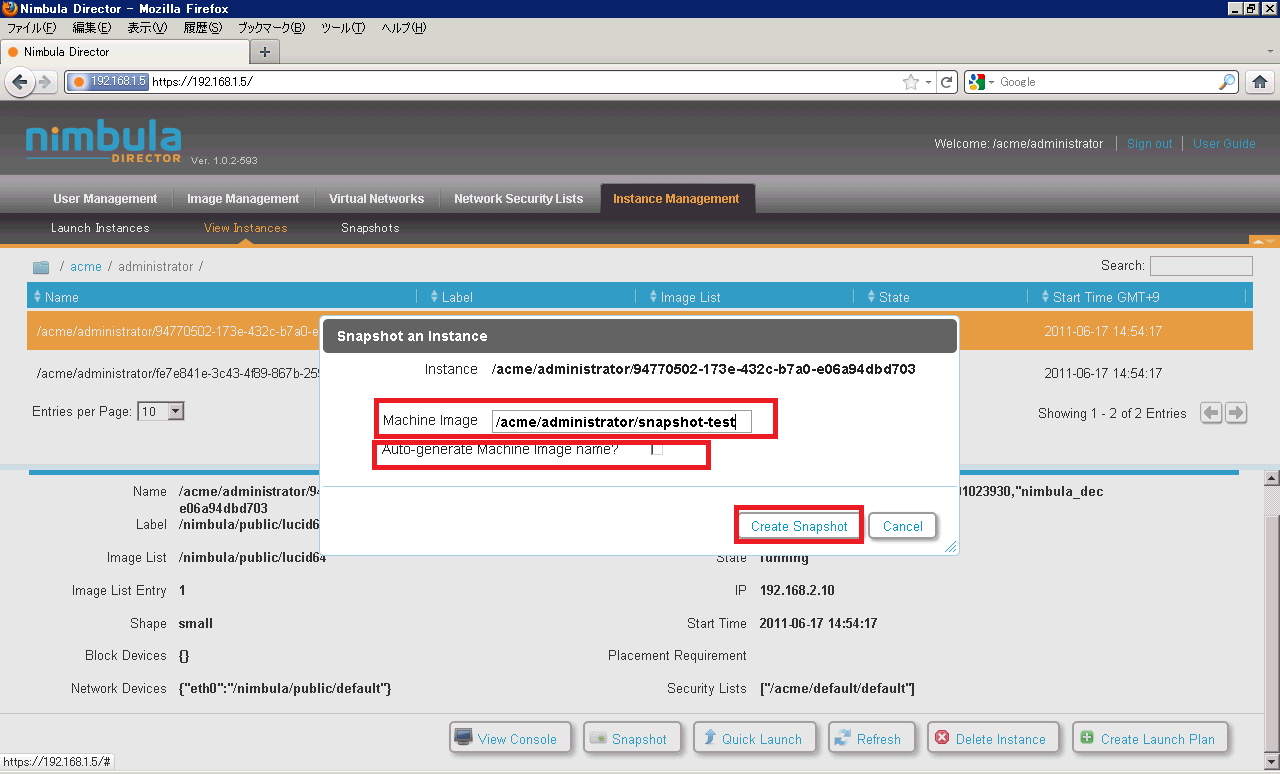Viewport: 1280px width, 774px height.
Task: Select the Nimbula Director browser tab
Action: pos(125,52)
